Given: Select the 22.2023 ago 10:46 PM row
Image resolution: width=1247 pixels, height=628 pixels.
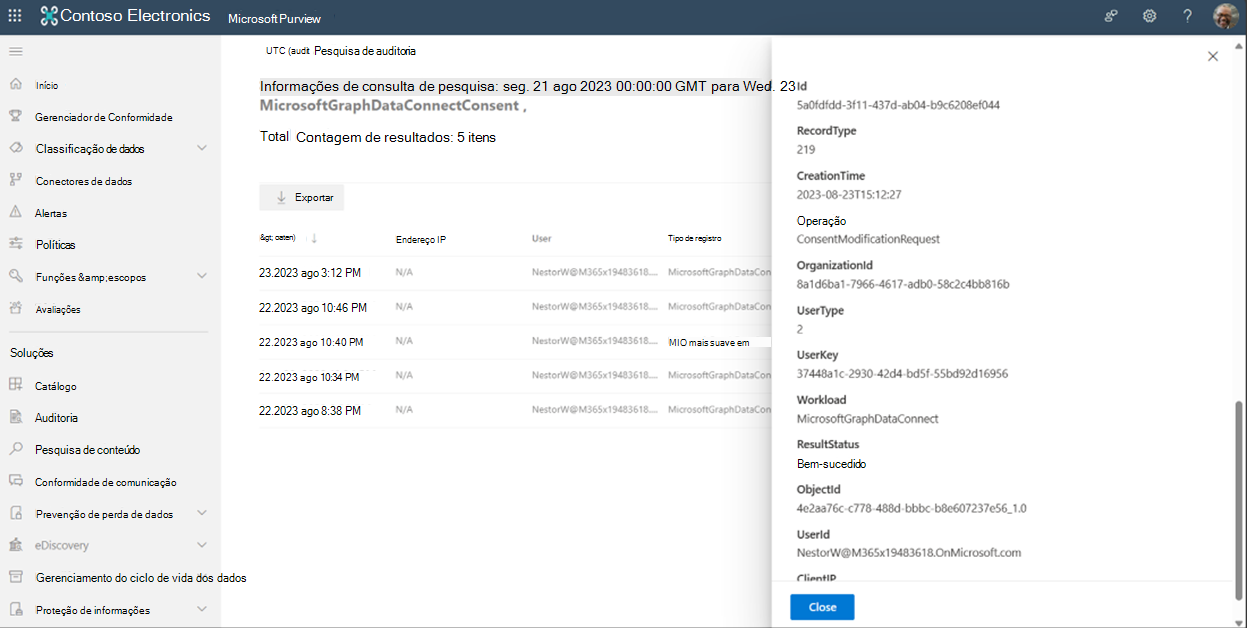Looking at the screenshot, I should (x=515, y=307).
